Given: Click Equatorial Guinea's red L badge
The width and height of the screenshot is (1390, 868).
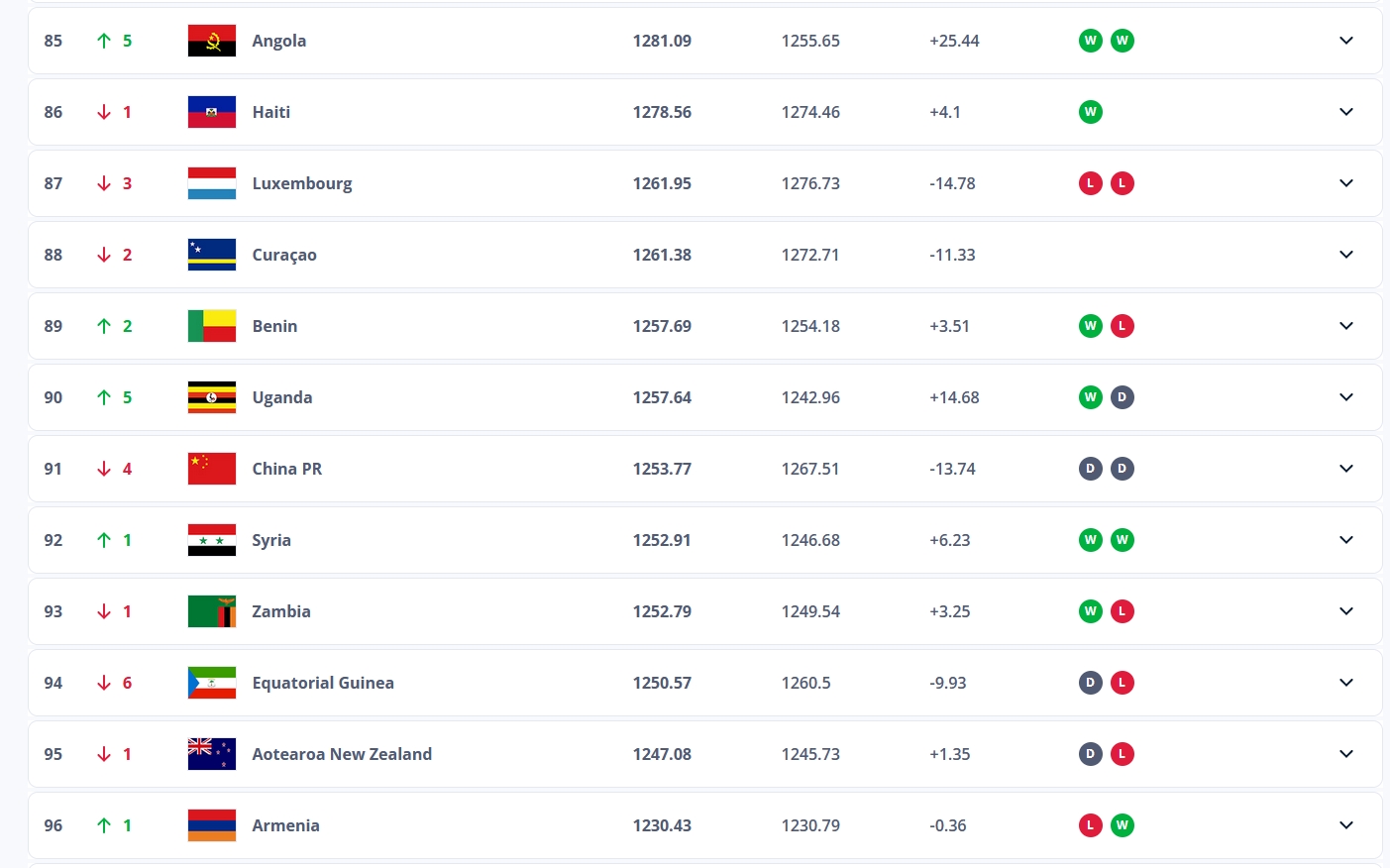Looking at the screenshot, I should click(1122, 683).
